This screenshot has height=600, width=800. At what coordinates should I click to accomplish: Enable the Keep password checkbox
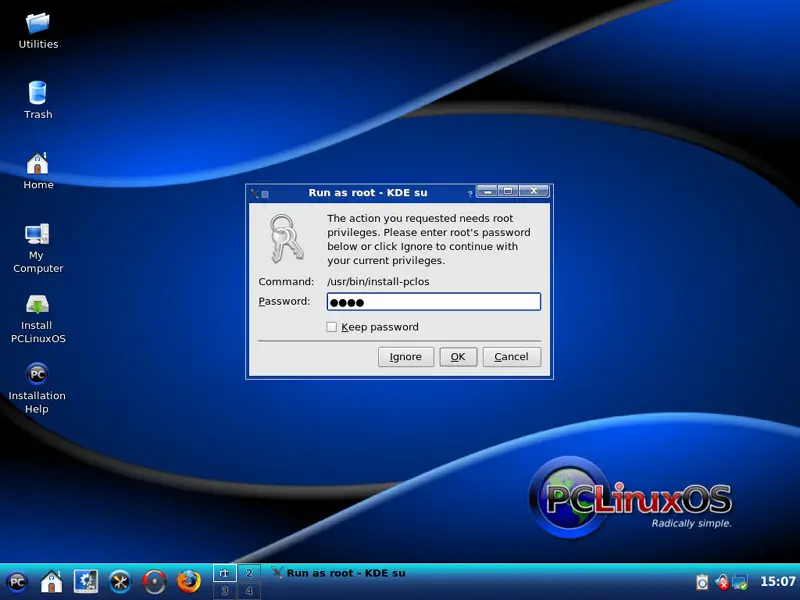coord(332,327)
